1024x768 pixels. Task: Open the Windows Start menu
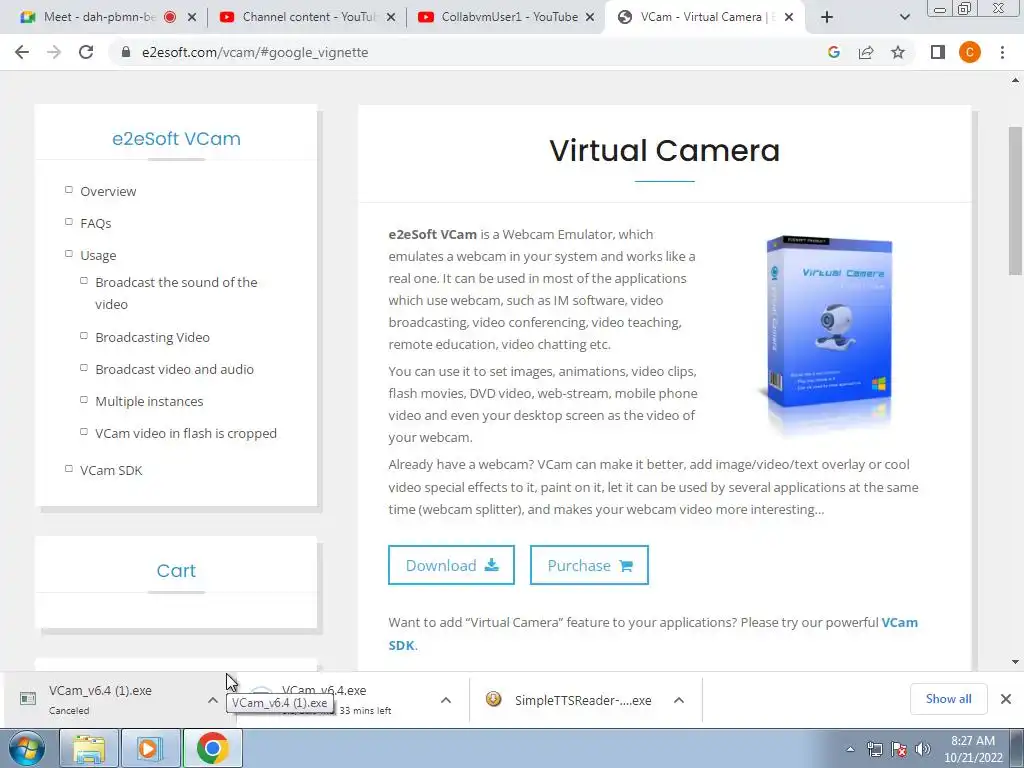coord(27,748)
